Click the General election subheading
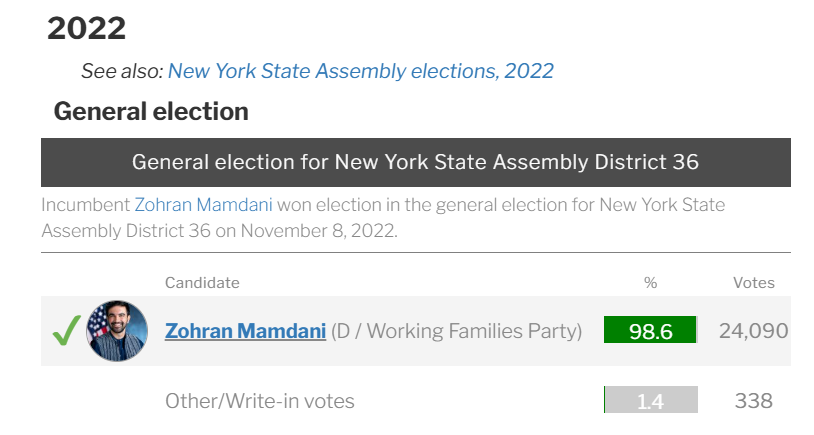Viewport: 814px width, 435px height. point(151,111)
